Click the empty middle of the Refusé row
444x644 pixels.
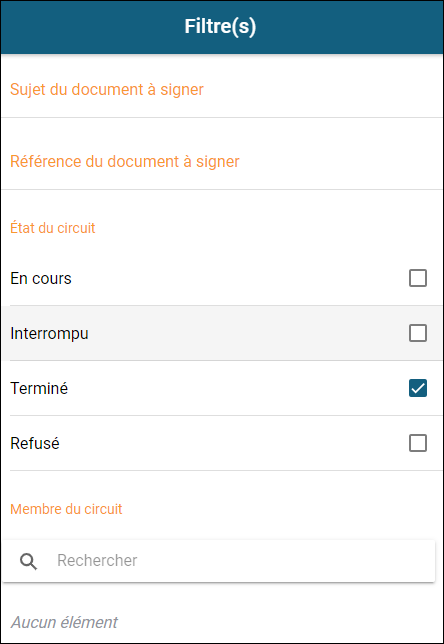coord(234,443)
